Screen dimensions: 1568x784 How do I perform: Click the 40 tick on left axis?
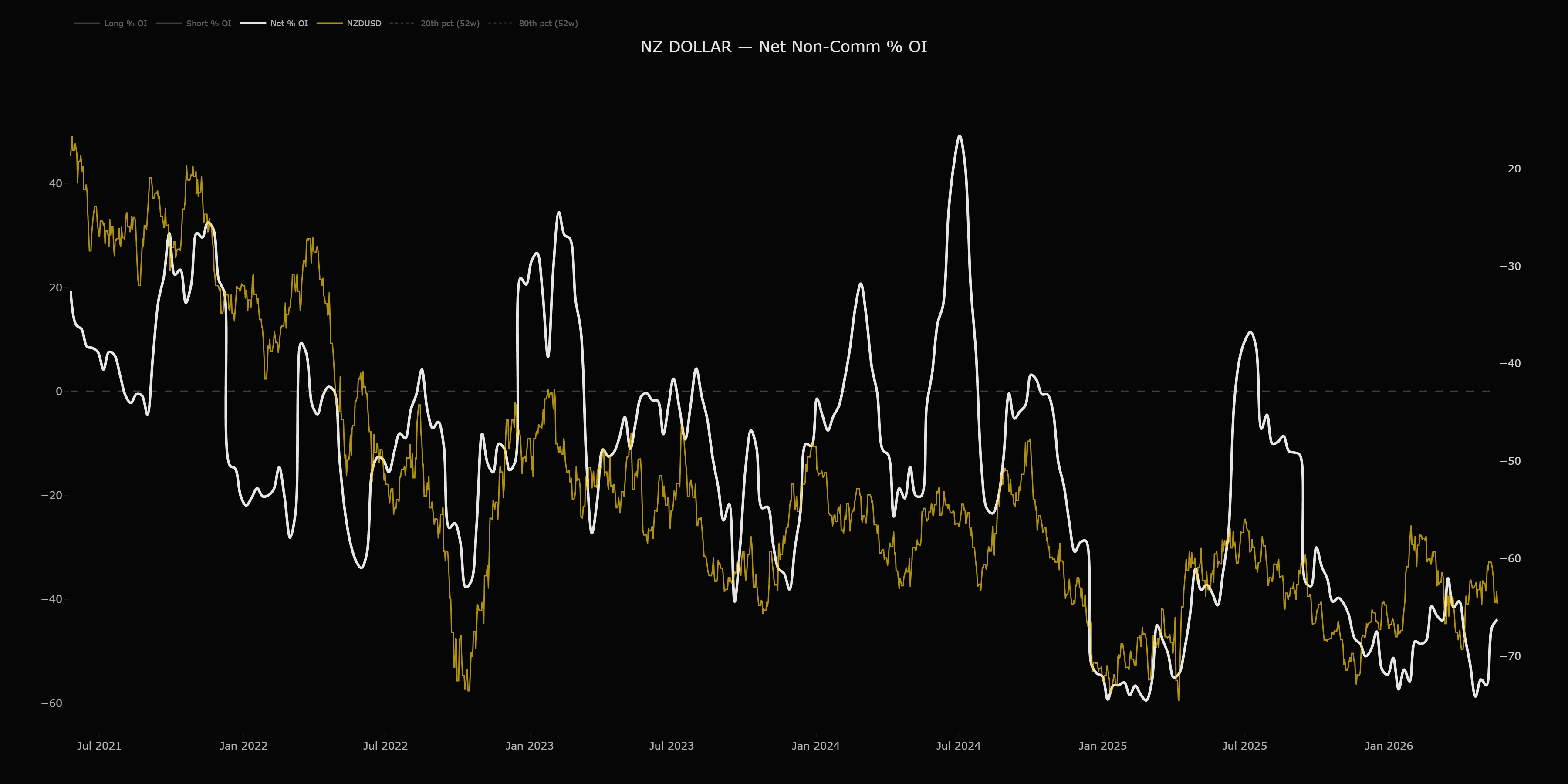(x=55, y=183)
